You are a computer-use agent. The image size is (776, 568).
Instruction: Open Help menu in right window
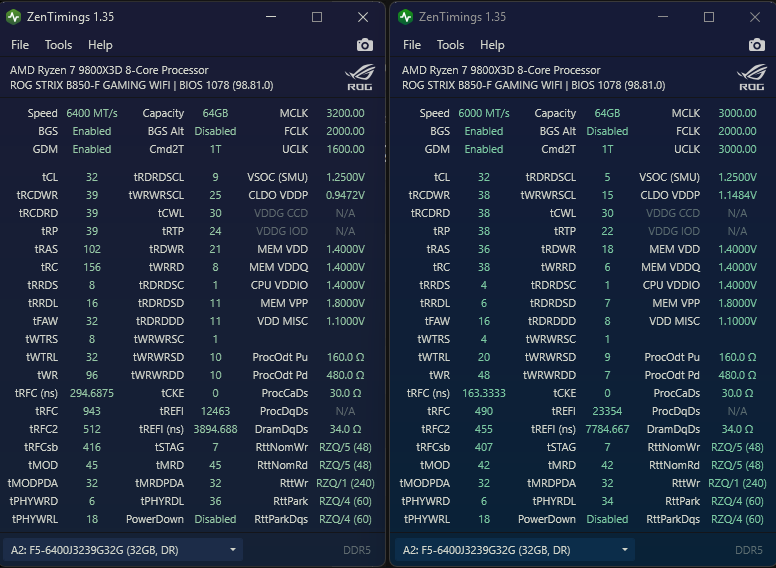(x=492, y=45)
